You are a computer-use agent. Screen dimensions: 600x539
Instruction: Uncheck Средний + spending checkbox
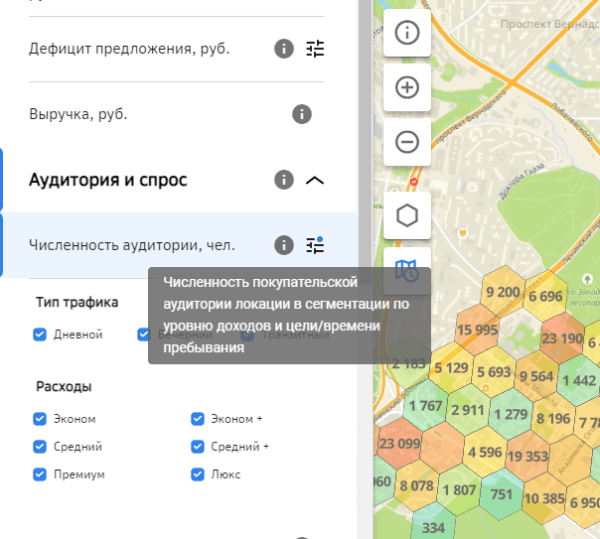[x=197, y=446]
